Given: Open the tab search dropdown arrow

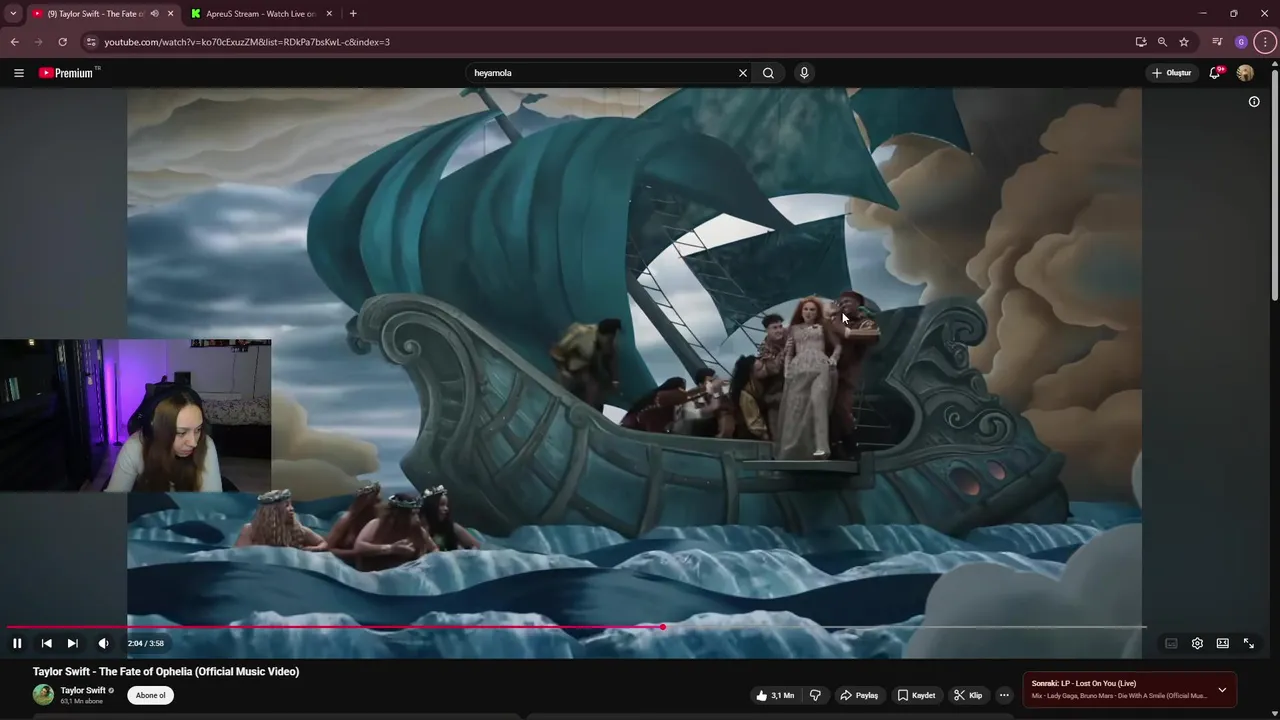Looking at the screenshot, I should click(x=13, y=14).
